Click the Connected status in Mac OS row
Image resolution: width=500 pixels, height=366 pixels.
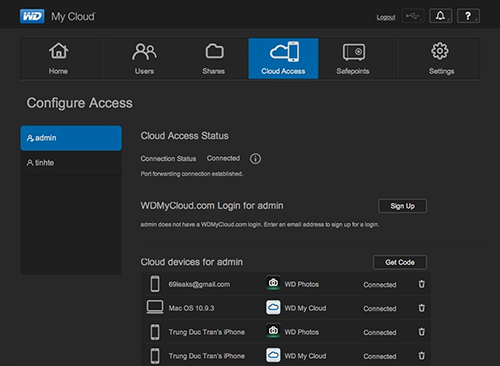380,309
